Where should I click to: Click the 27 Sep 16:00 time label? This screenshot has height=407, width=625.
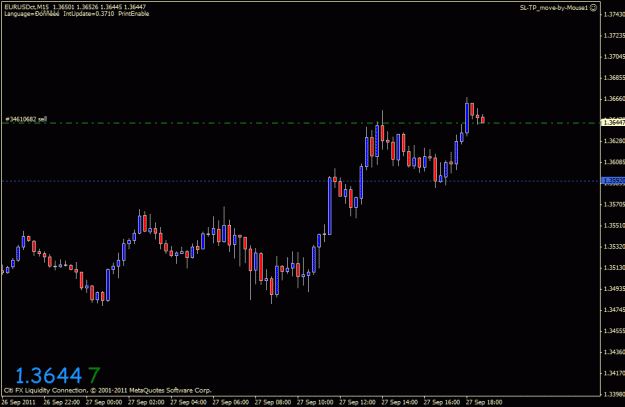click(x=442, y=402)
